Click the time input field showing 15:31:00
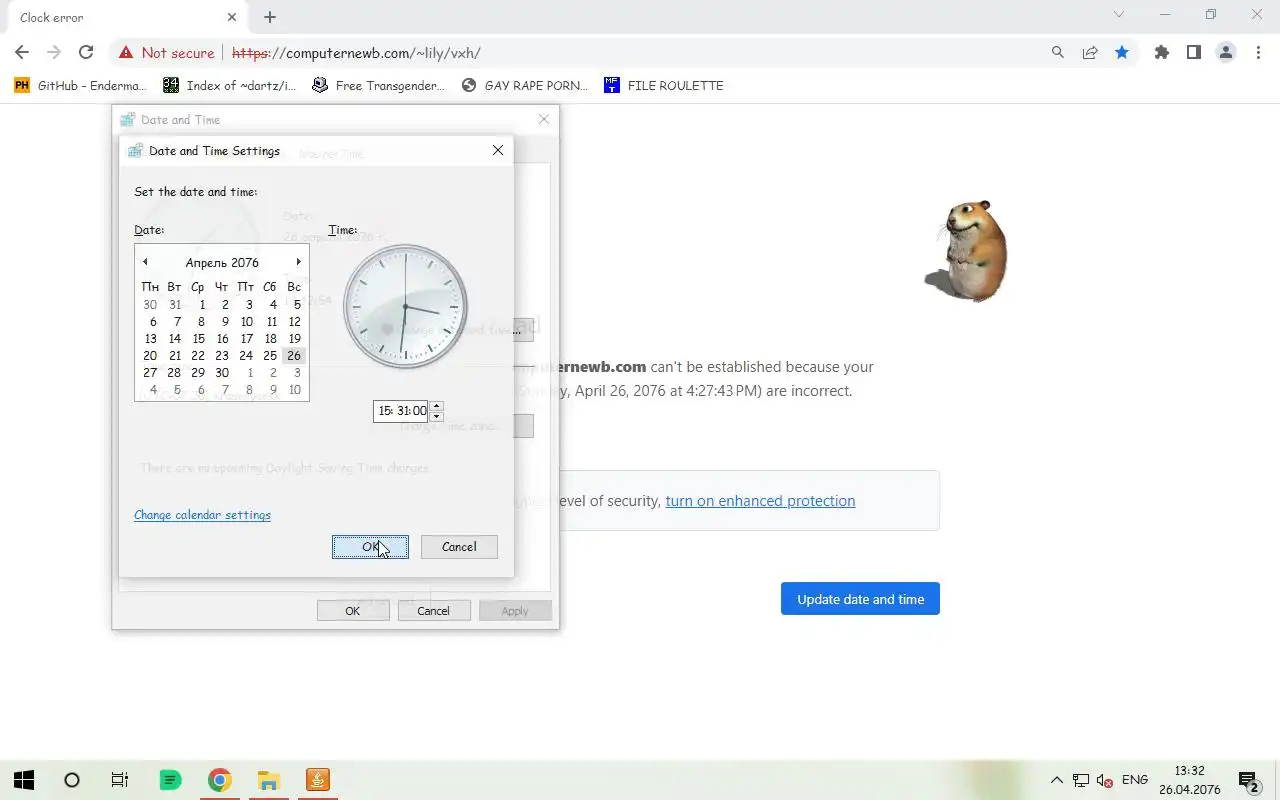 (401, 410)
